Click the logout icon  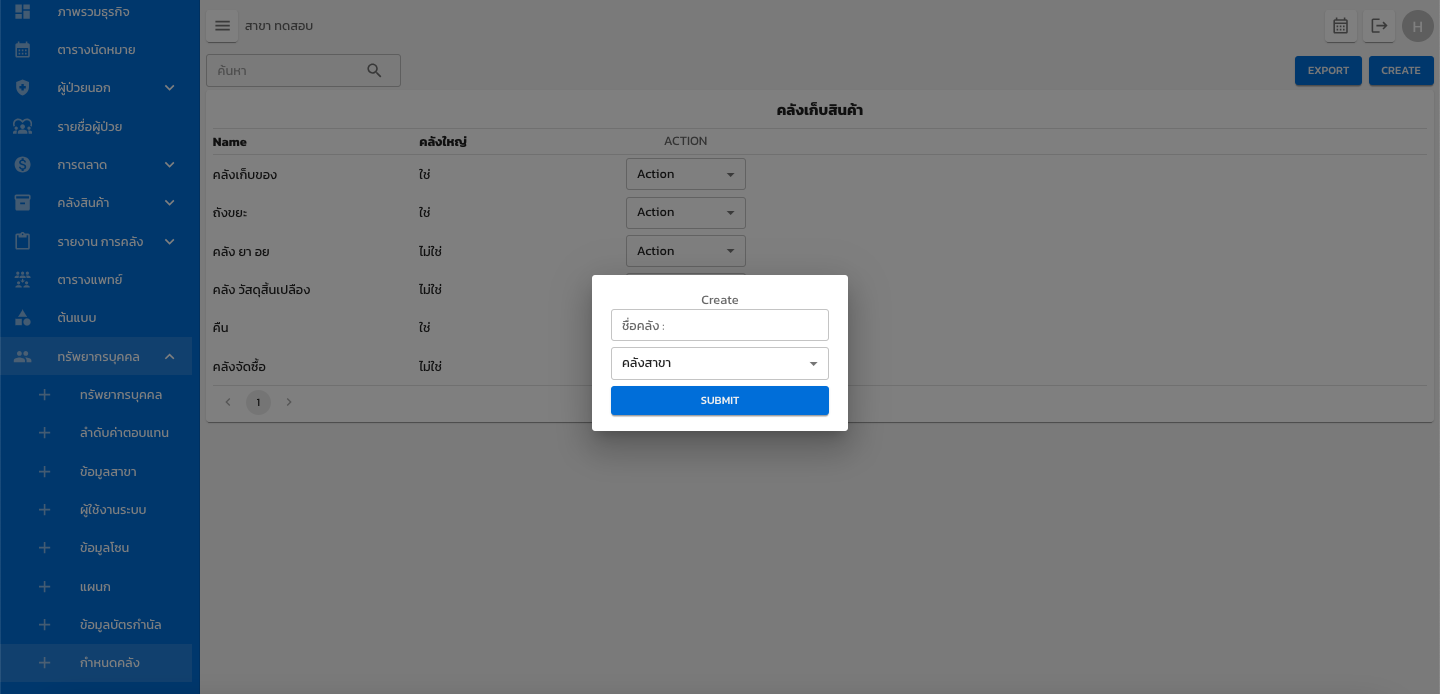pos(1379,26)
